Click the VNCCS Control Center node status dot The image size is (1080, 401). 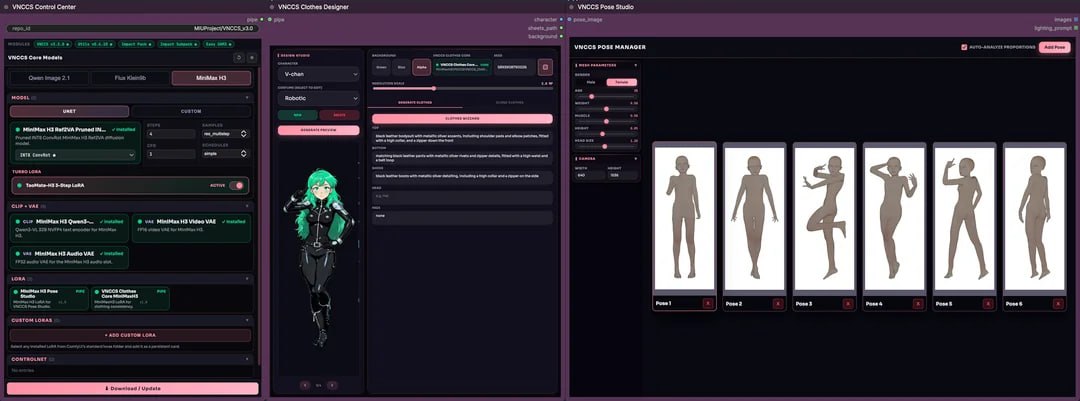[x=6, y=7]
